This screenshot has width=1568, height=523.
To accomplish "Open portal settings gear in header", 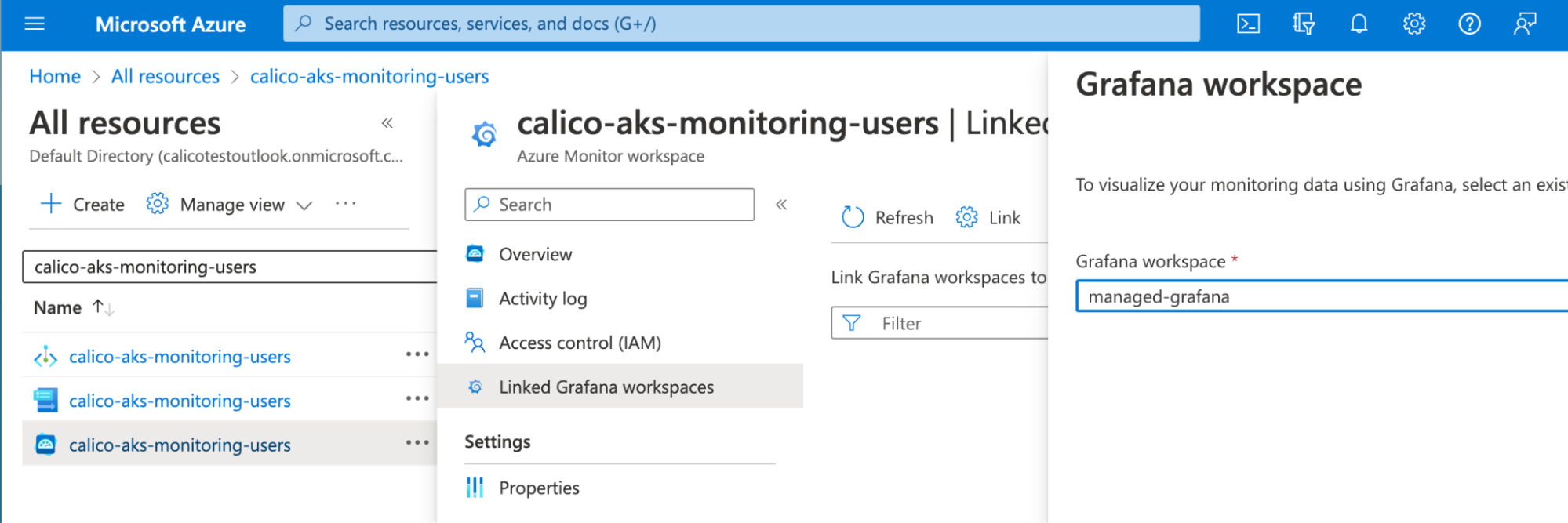I will point(1413,24).
